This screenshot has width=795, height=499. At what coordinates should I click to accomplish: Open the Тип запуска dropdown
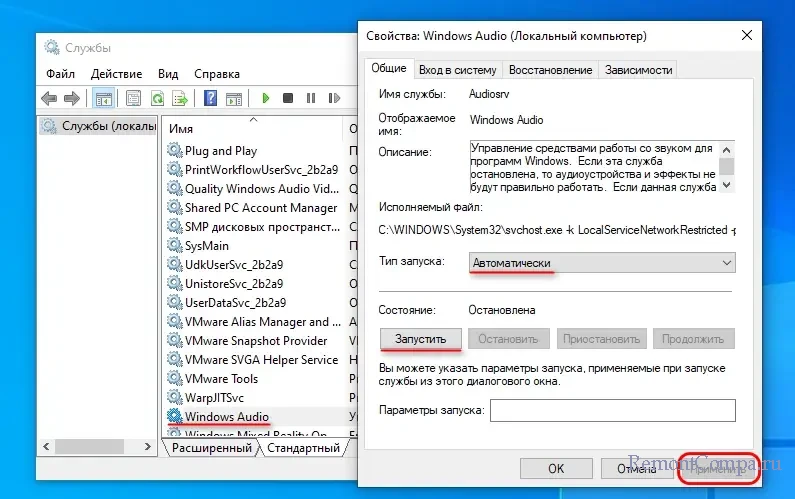click(x=602, y=263)
